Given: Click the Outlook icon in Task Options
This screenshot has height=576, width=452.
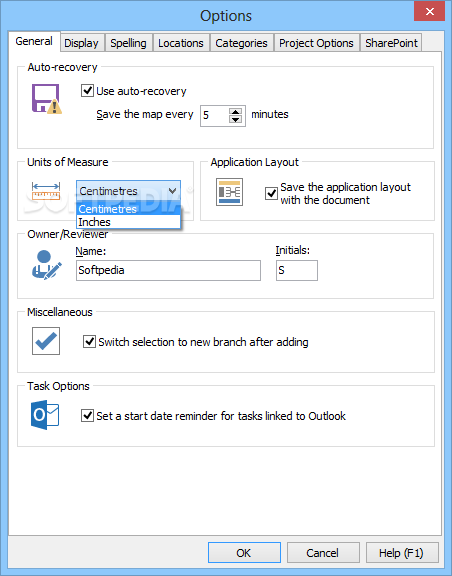Looking at the screenshot, I should pos(45,415).
